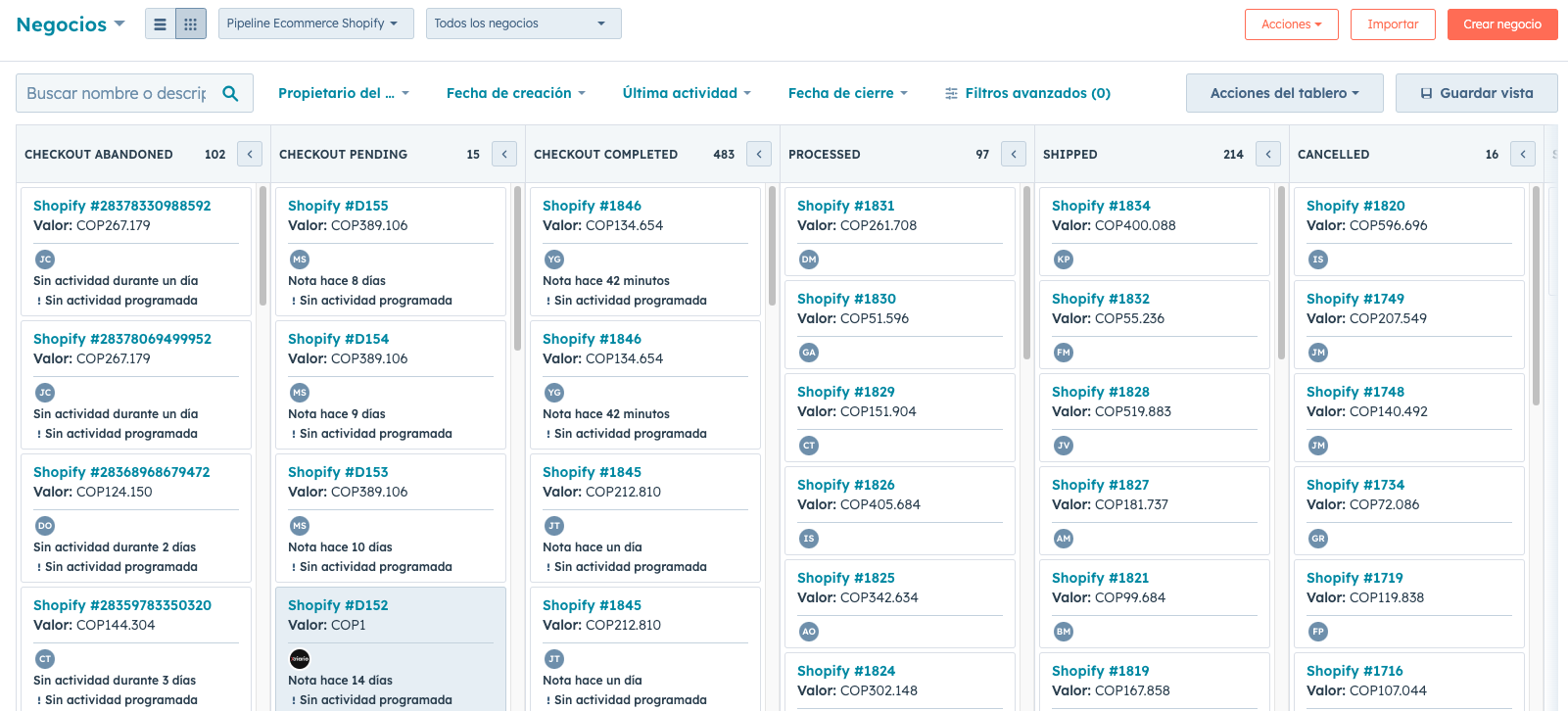
Task: Open Pipeline Ecommerce Shopify selector
Action: click(315, 24)
